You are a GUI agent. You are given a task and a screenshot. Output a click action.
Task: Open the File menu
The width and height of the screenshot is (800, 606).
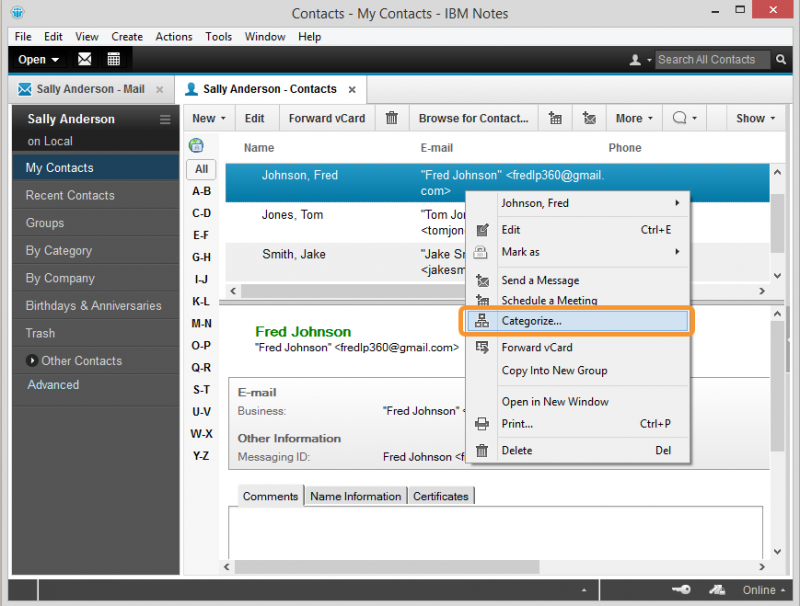pyautogui.click(x=23, y=37)
